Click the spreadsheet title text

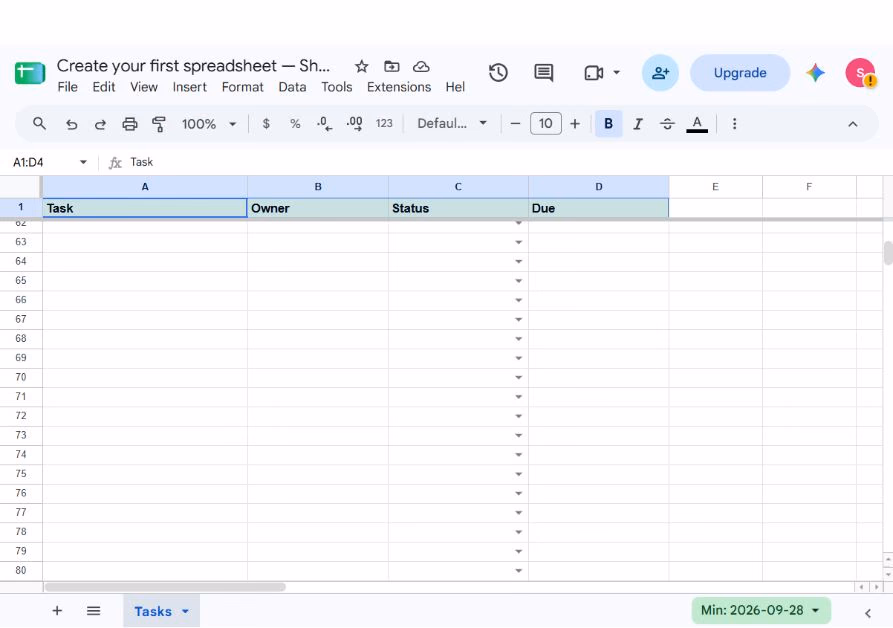193,66
